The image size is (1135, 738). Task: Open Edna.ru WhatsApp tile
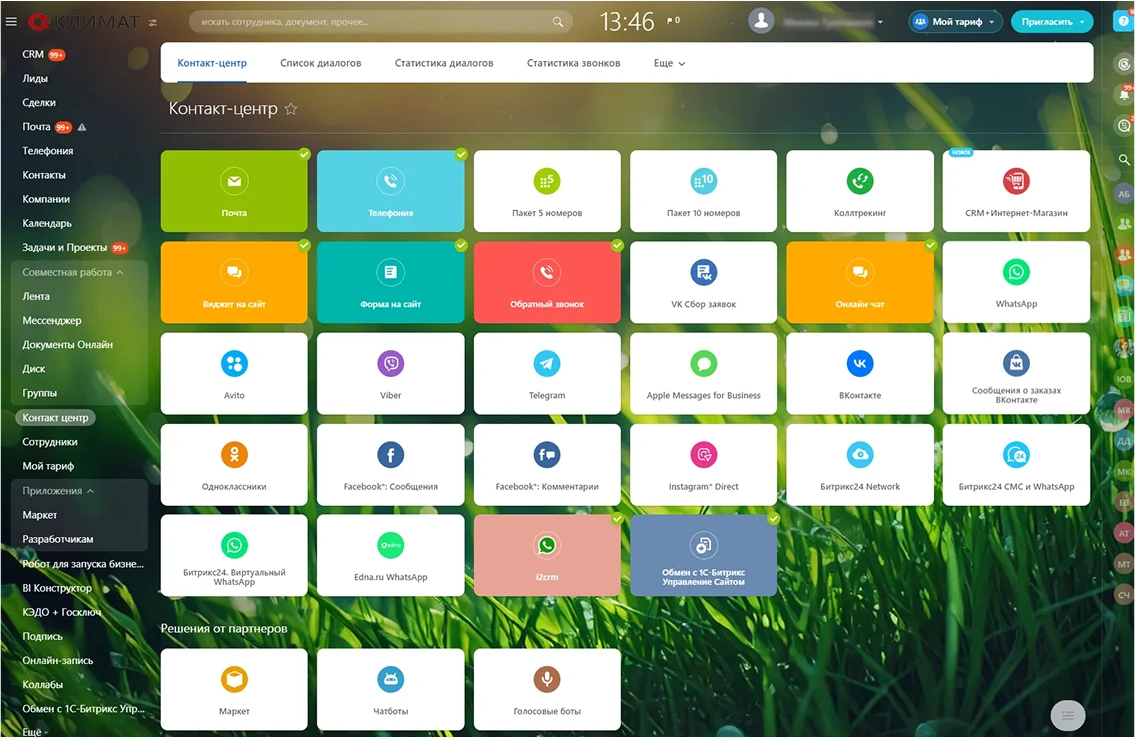[x=390, y=556]
